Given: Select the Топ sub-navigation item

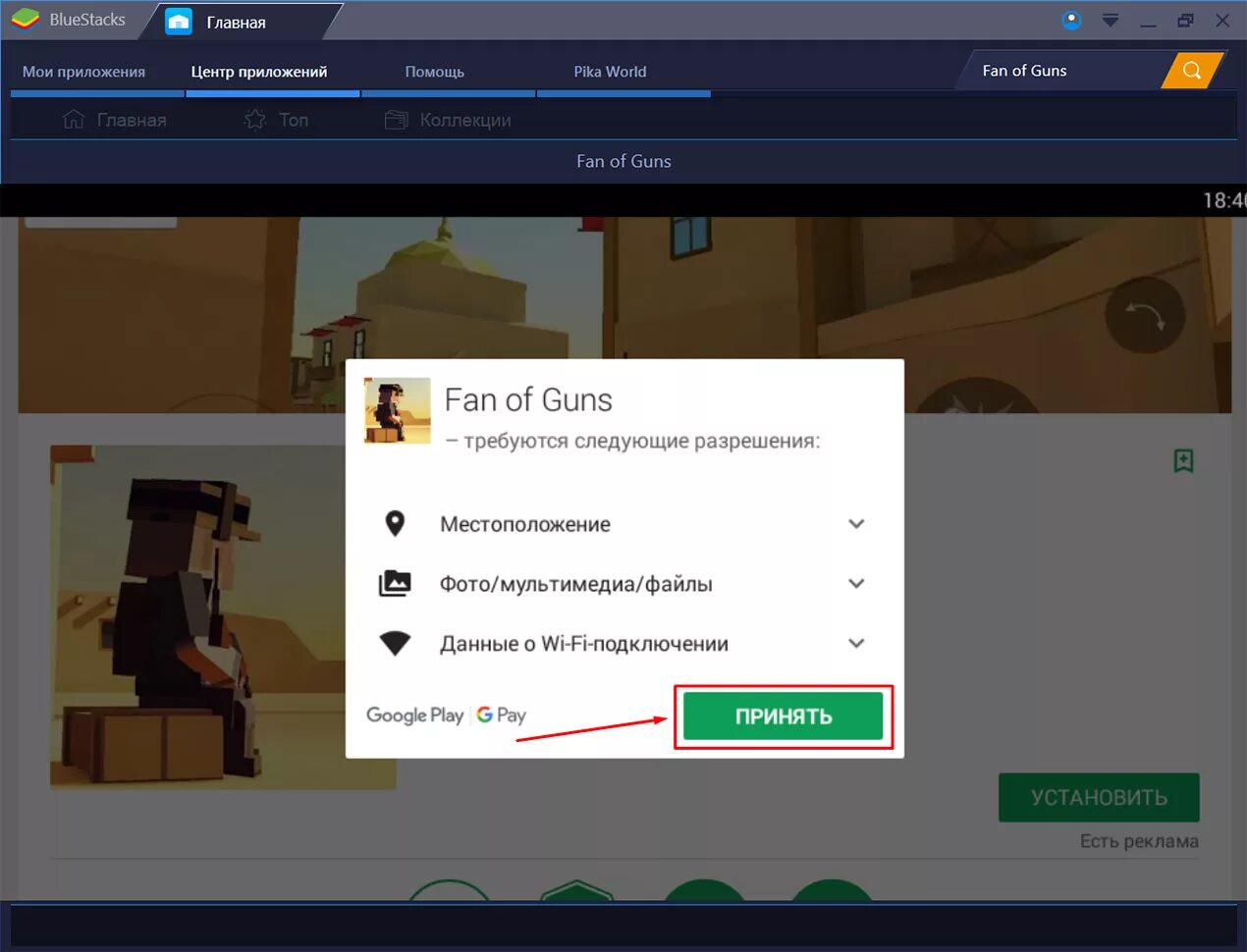Looking at the screenshot, I should pyautogui.click(x=276, y=120).
